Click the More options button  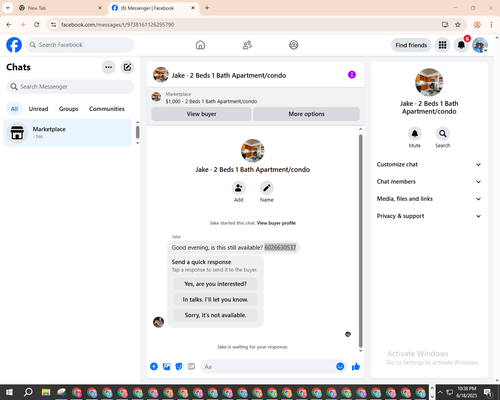coord(306,114)
